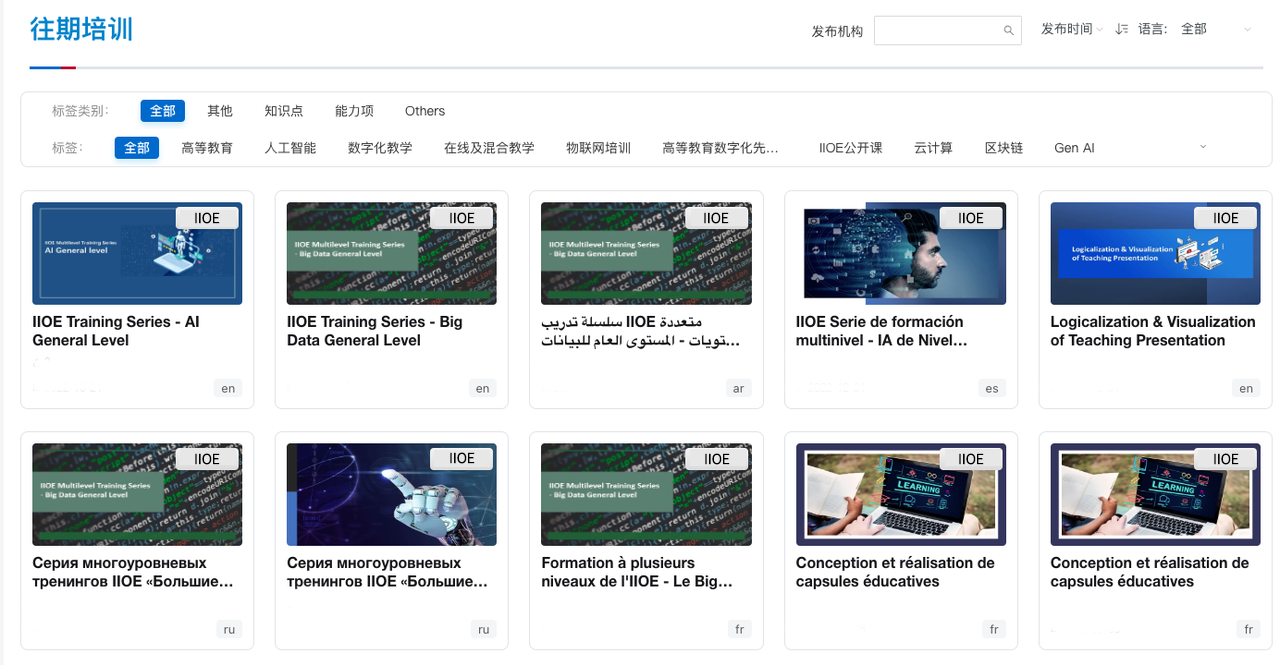Click the 'ar' language badge
The image size is (1280, 665).
click(x=738, y=389)
